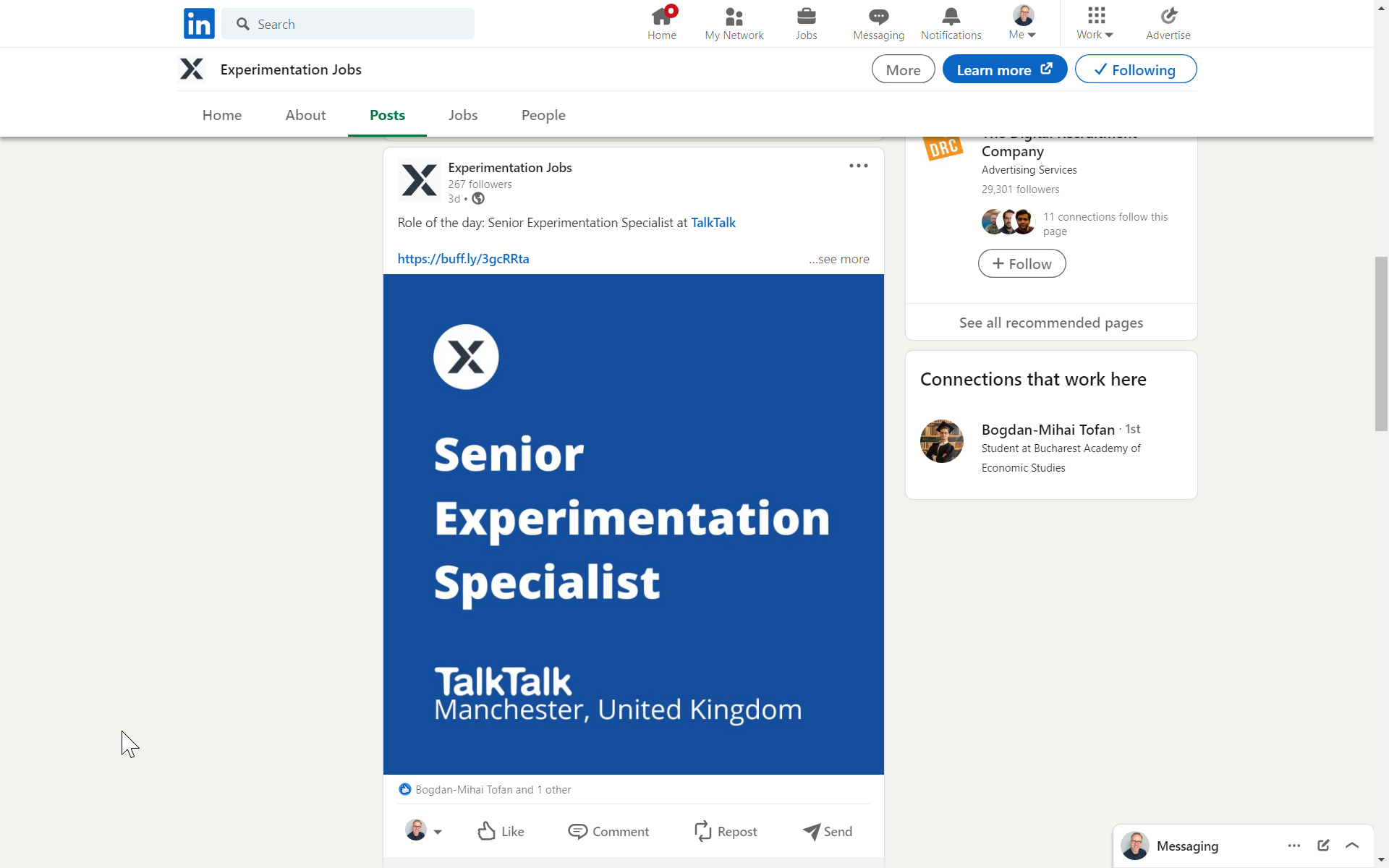The height and width of the screenshot is (868, 1389).
Task: Open Messaging from the top navigation
Action: tap(878, 24)
